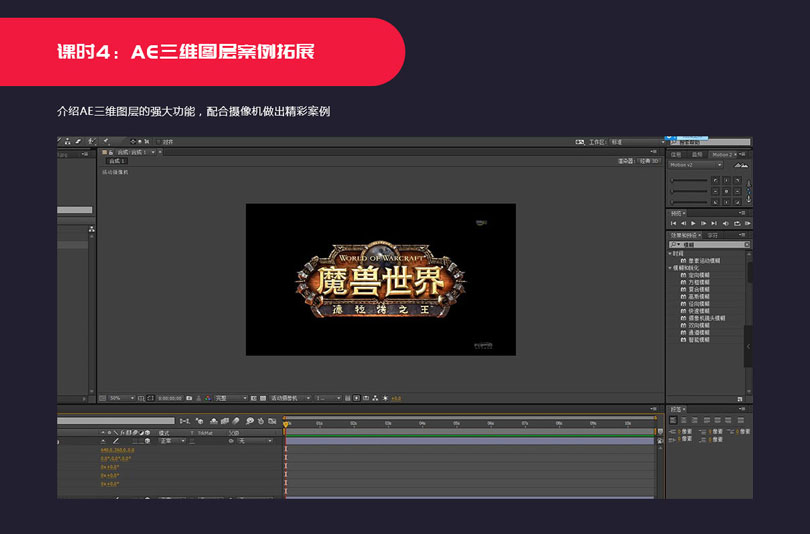Image resolution: width=810 pixels, height=534 pixels.
Task: Open the 正常 blending mode dropdown
Action: pos(172,441)
